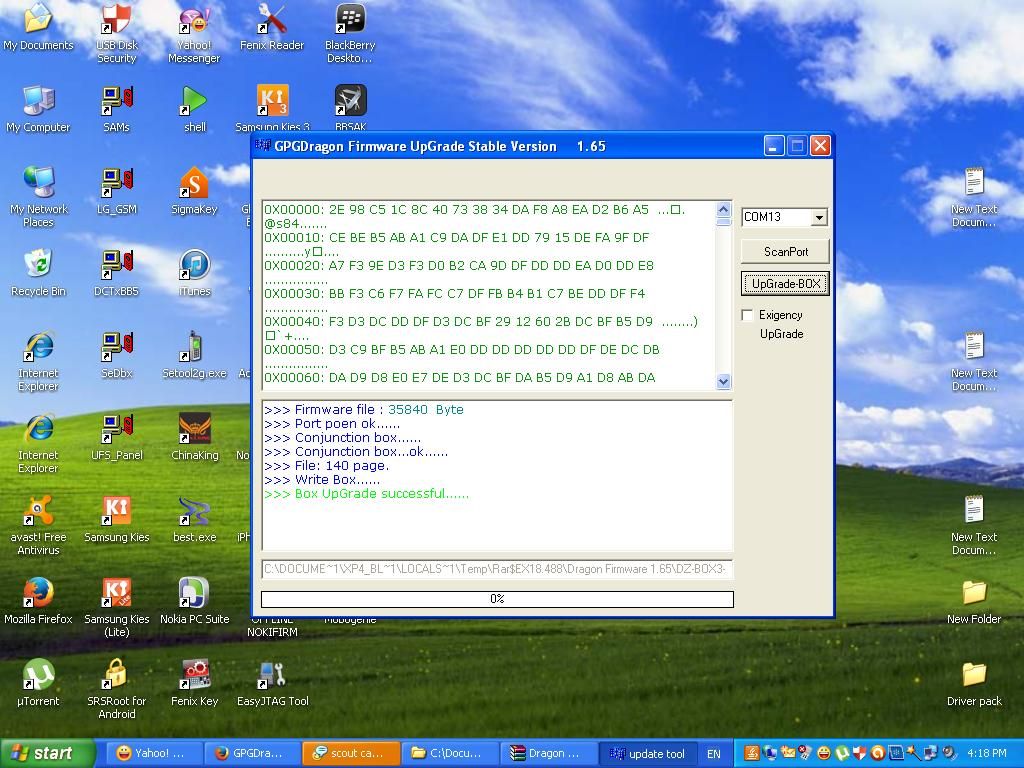
Task: Select the SRSRoot for Android icon
Action: (x=116, y=689)
